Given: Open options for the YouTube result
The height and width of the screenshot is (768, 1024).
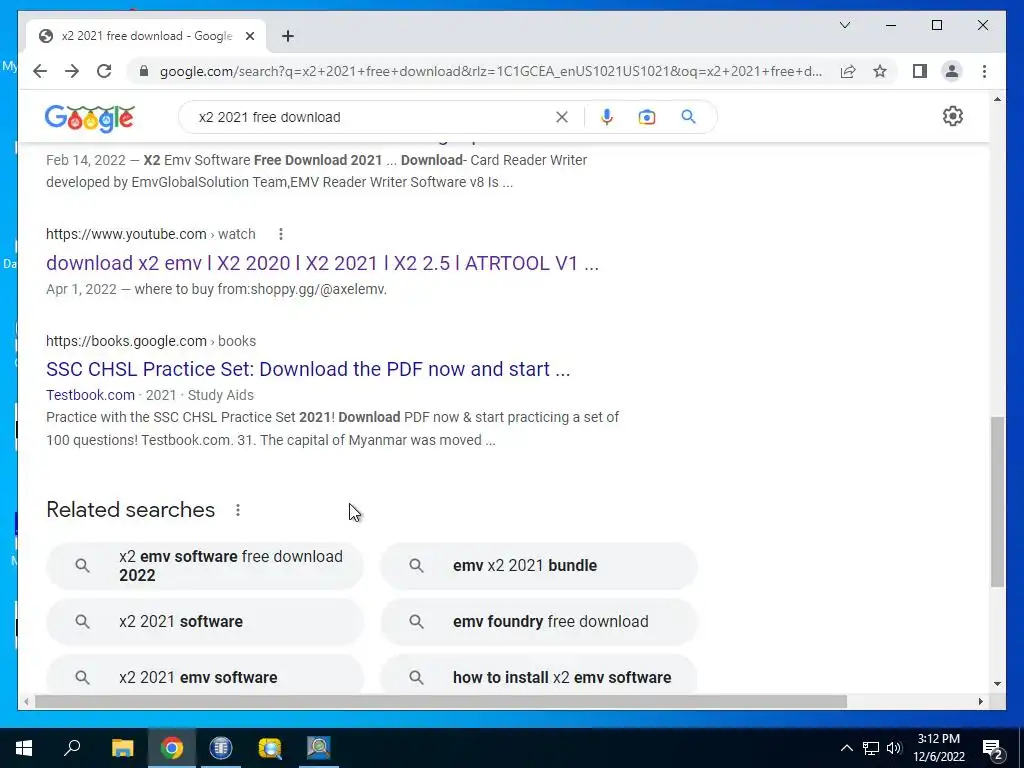Looking at the screenshot, I should point(280,234).
